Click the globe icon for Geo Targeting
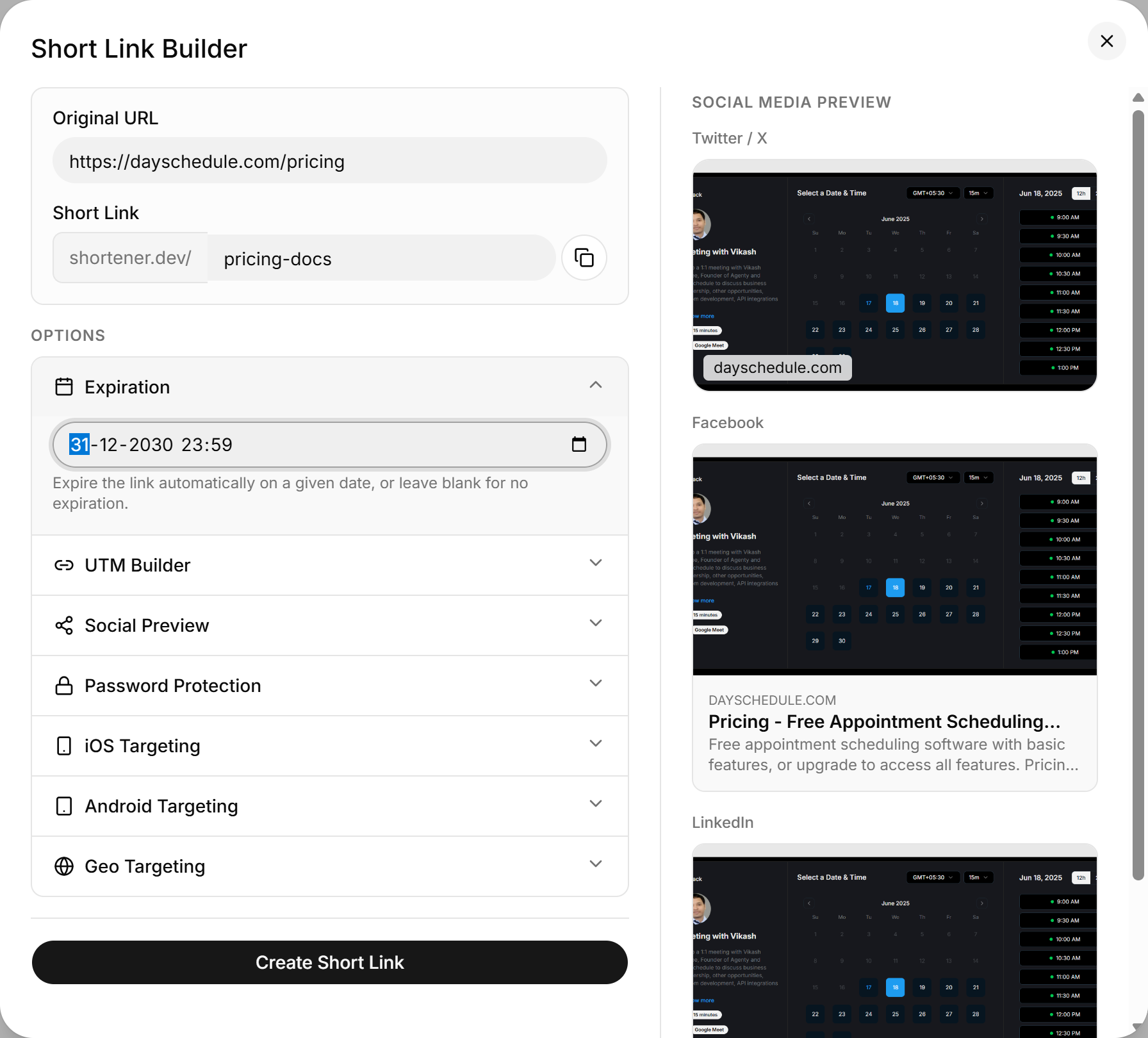Viewport: 1148px width, 1038px height. click(64, 866)
